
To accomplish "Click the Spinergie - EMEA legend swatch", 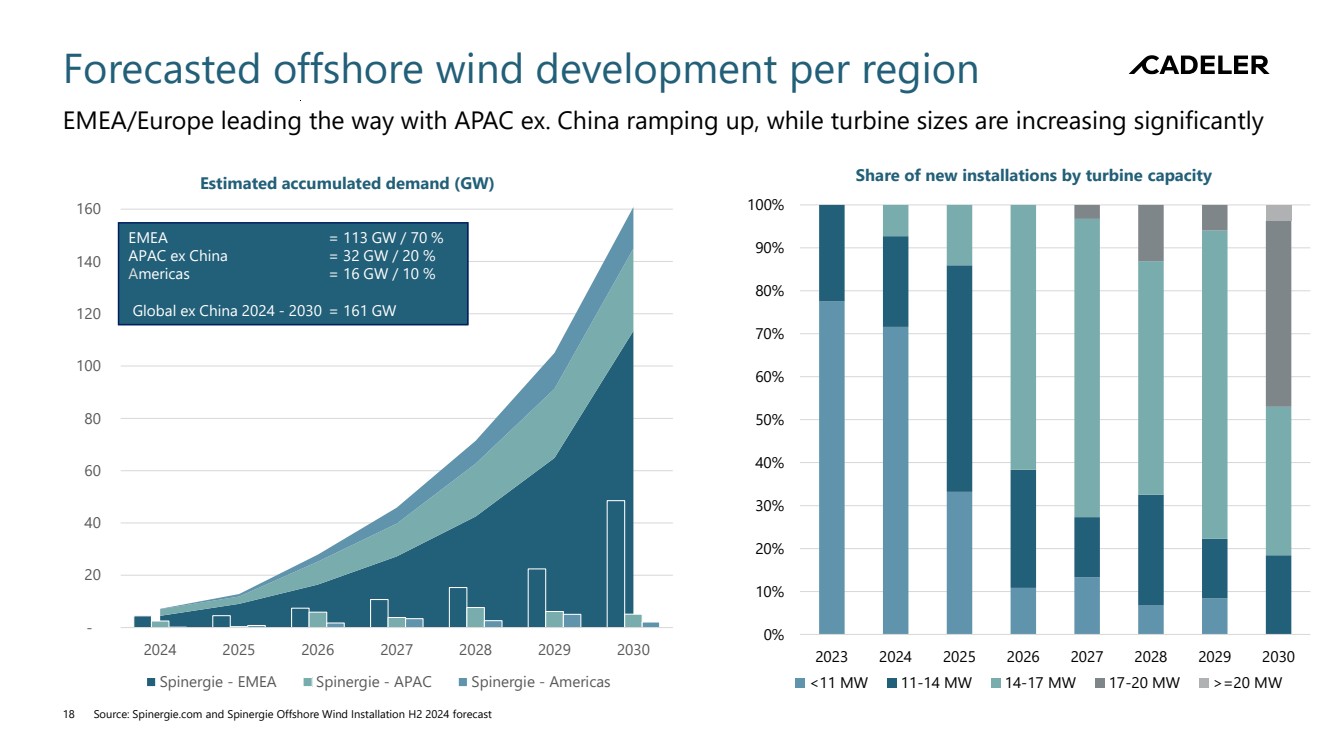I will coord(151,683).
